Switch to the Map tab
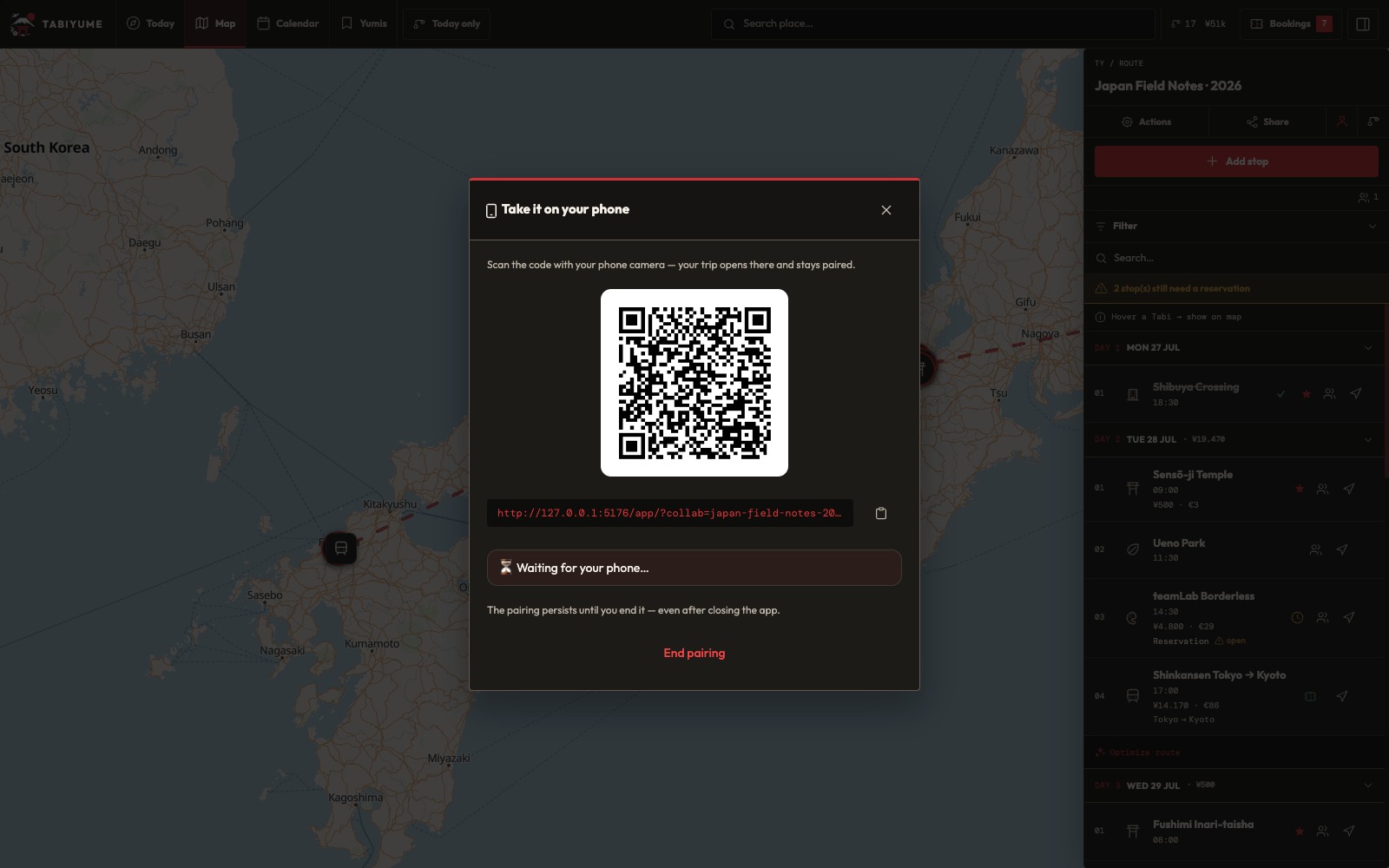The height and width of the screenshot is (868, 1389). click(x=215, y=23)
